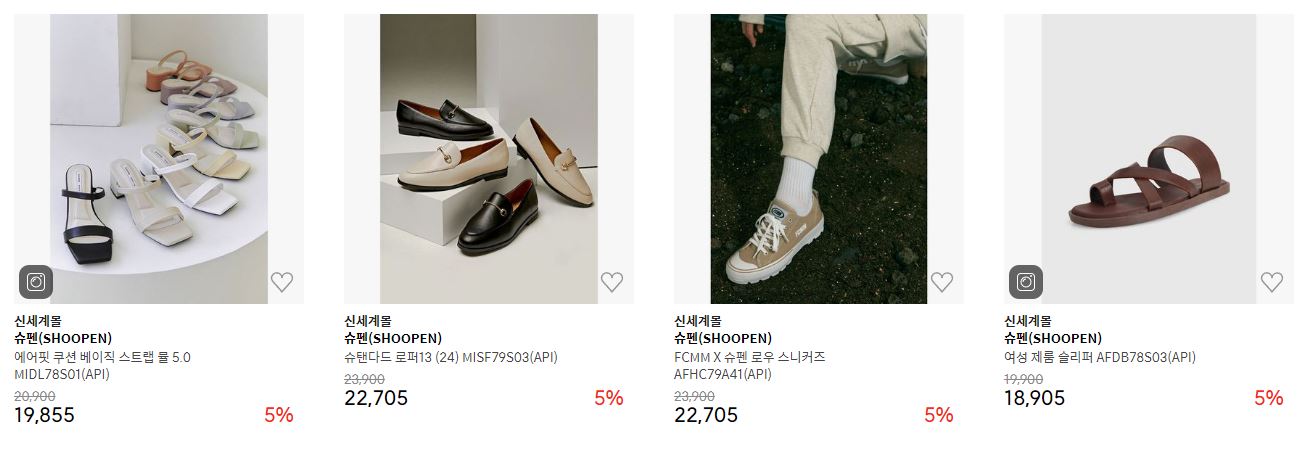This screenshot has width=1302, height=463.
Task: Click 슈펜(SHOOPEN) brand under first product
Action: (63, 339)
